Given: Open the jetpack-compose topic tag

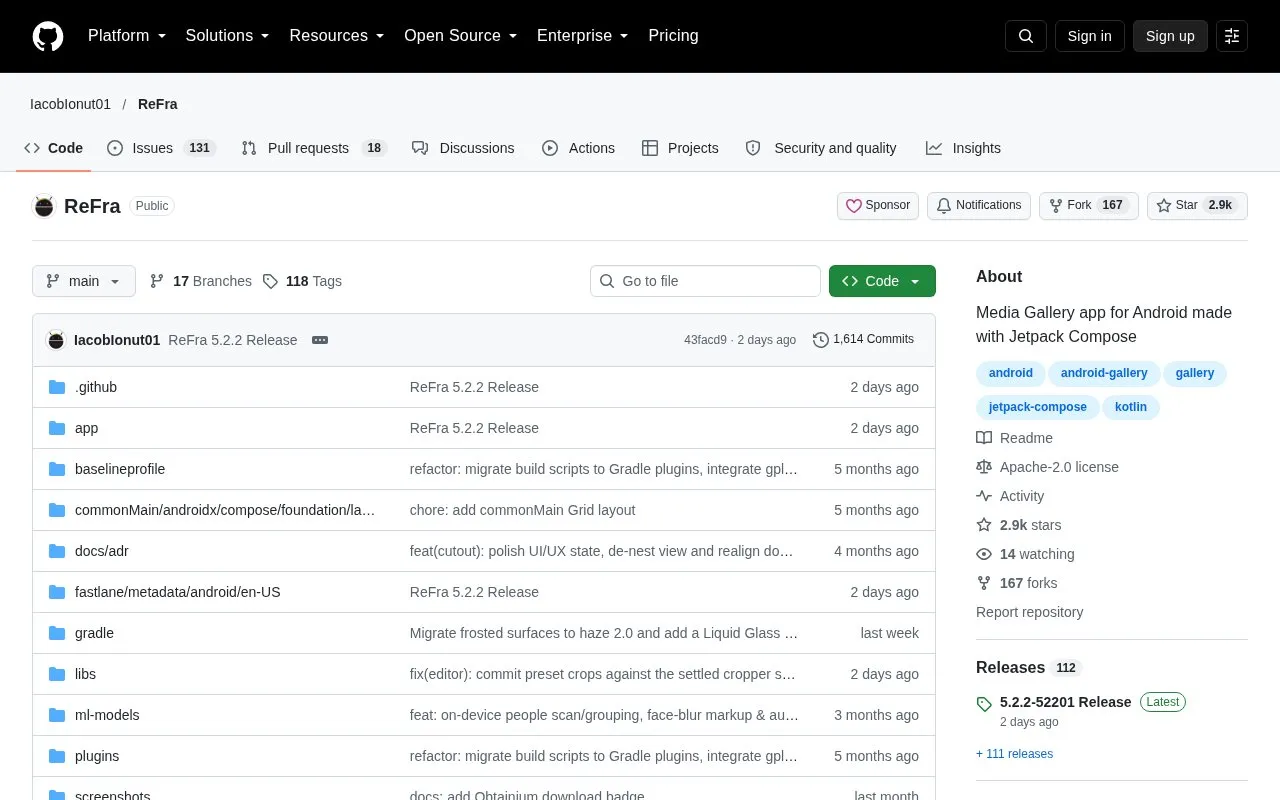Looking at the screenshot, I should pos(1038,407).
